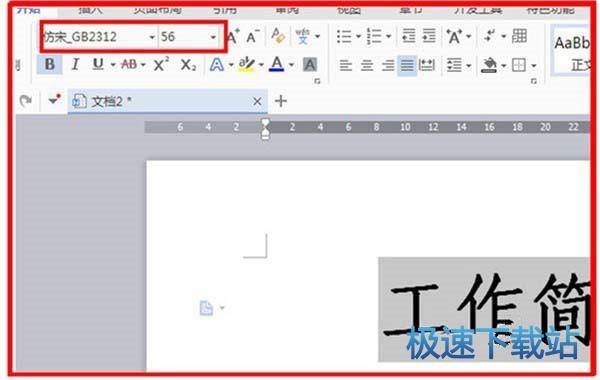Open the font size dropdown arrow
600x380 pixels.
pyautogui.click(x=213, y=37)
